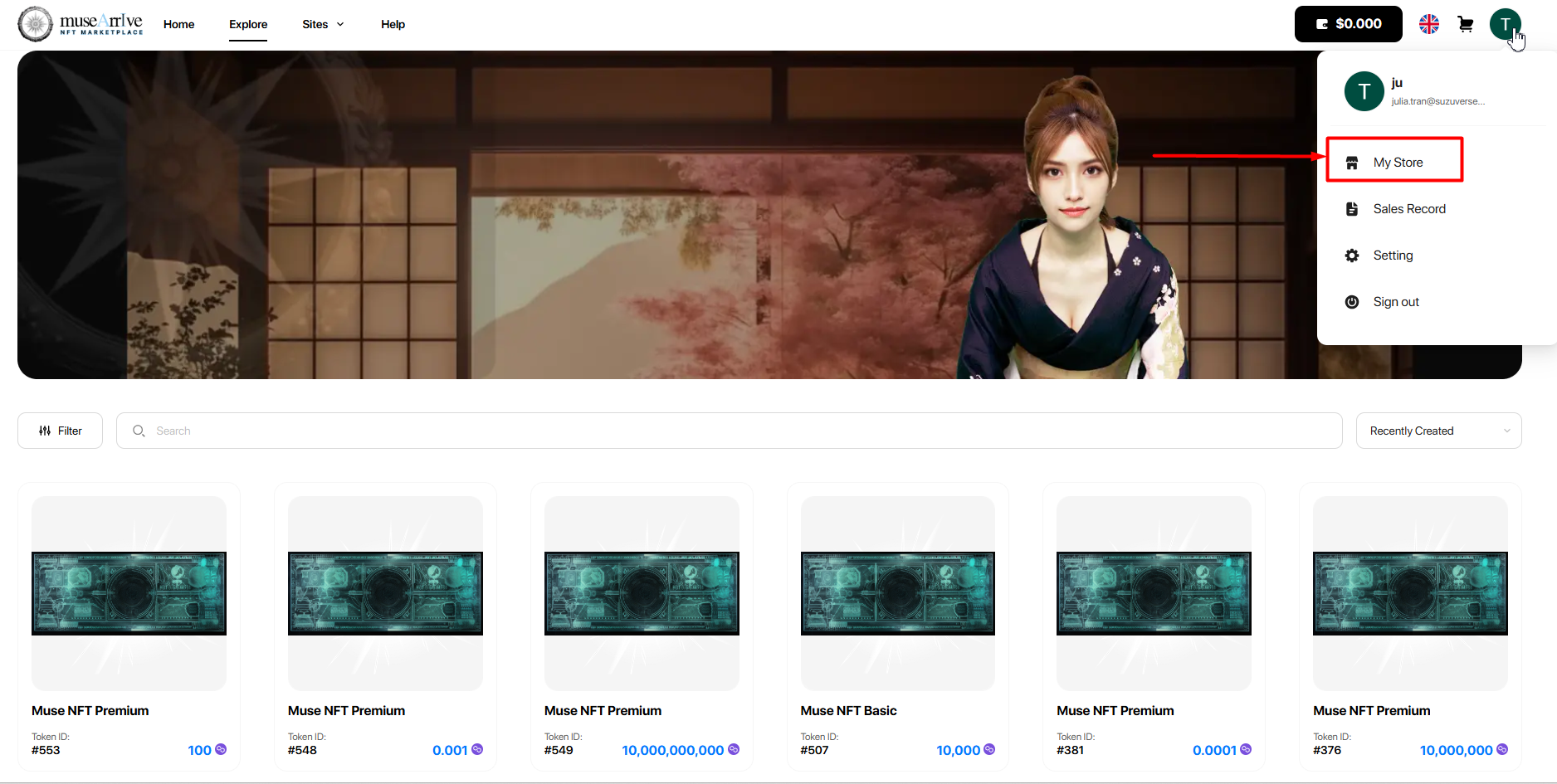Click the search magnifier icon
Screen dimensions: 1557x784
(139, 431)
